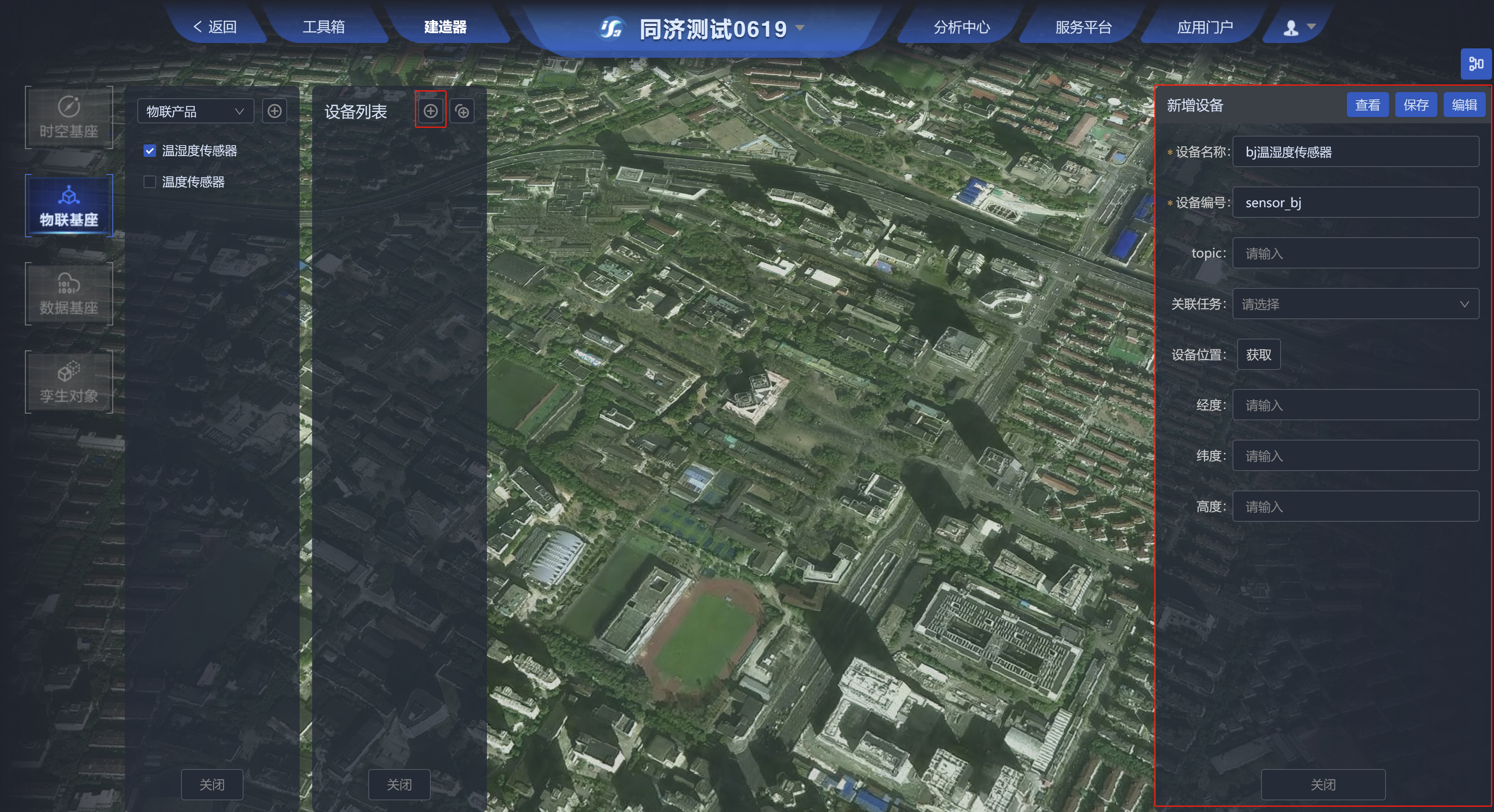
Task: Close the 新增设备 panel with 关闭
Action: click(x=1323, y=785)
